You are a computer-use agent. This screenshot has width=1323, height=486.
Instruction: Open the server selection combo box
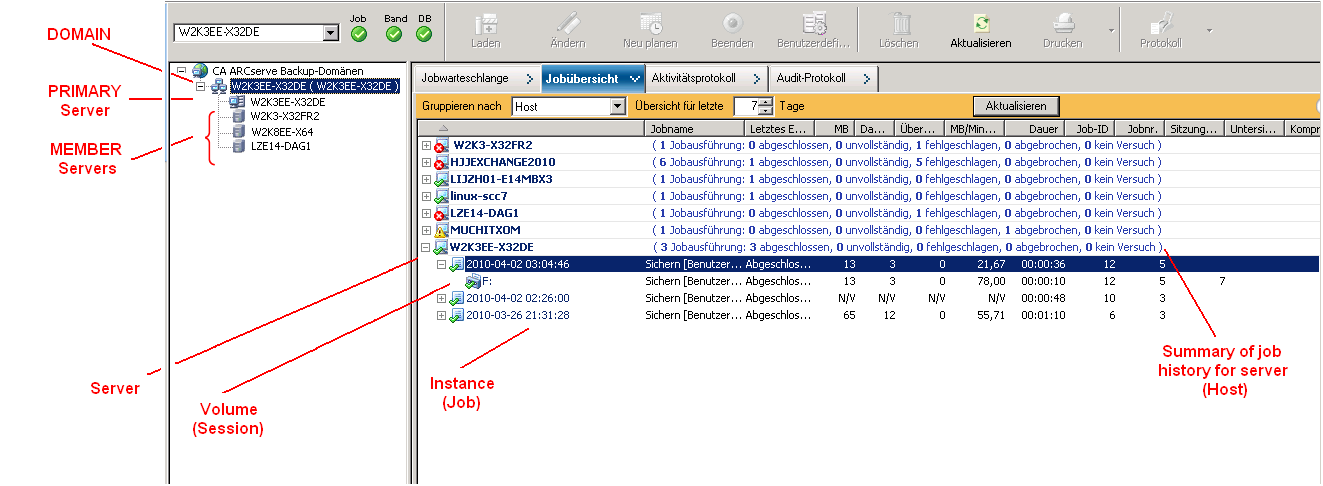(x=331, y=33)
